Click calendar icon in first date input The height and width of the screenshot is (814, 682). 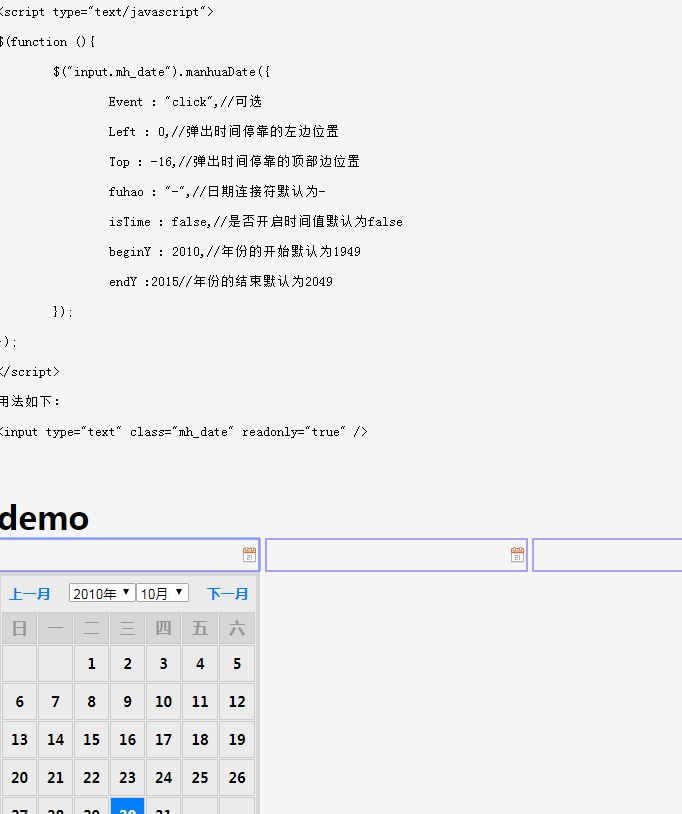click(x=249, y=554)
